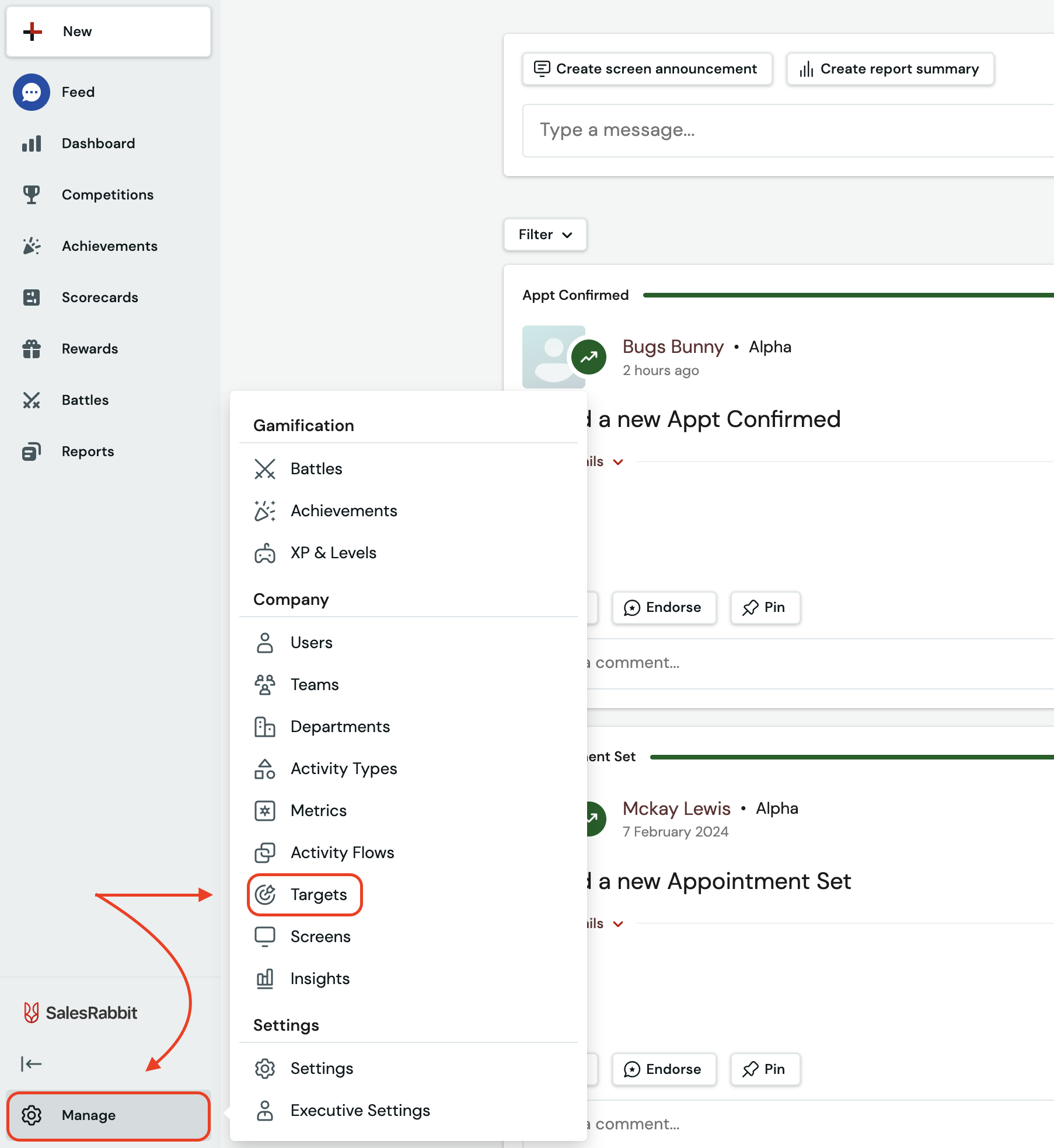Click the Activity Types shapes icon
This screenshot has width=1054, height=1148.
265,769
